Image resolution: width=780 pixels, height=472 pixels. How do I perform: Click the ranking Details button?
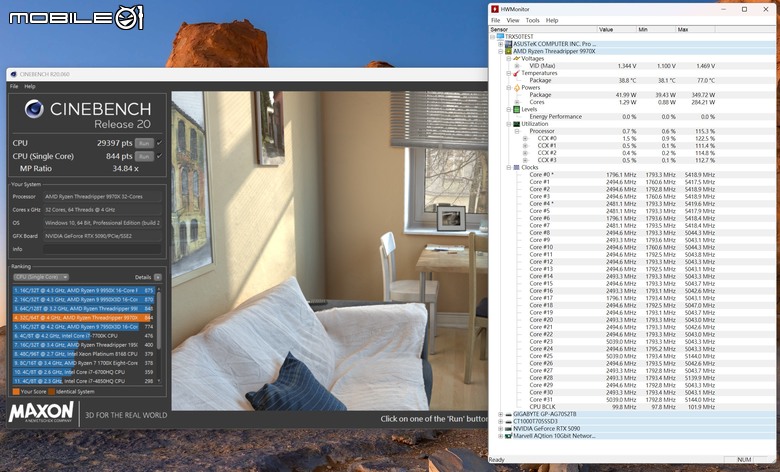tap(158, 277)
